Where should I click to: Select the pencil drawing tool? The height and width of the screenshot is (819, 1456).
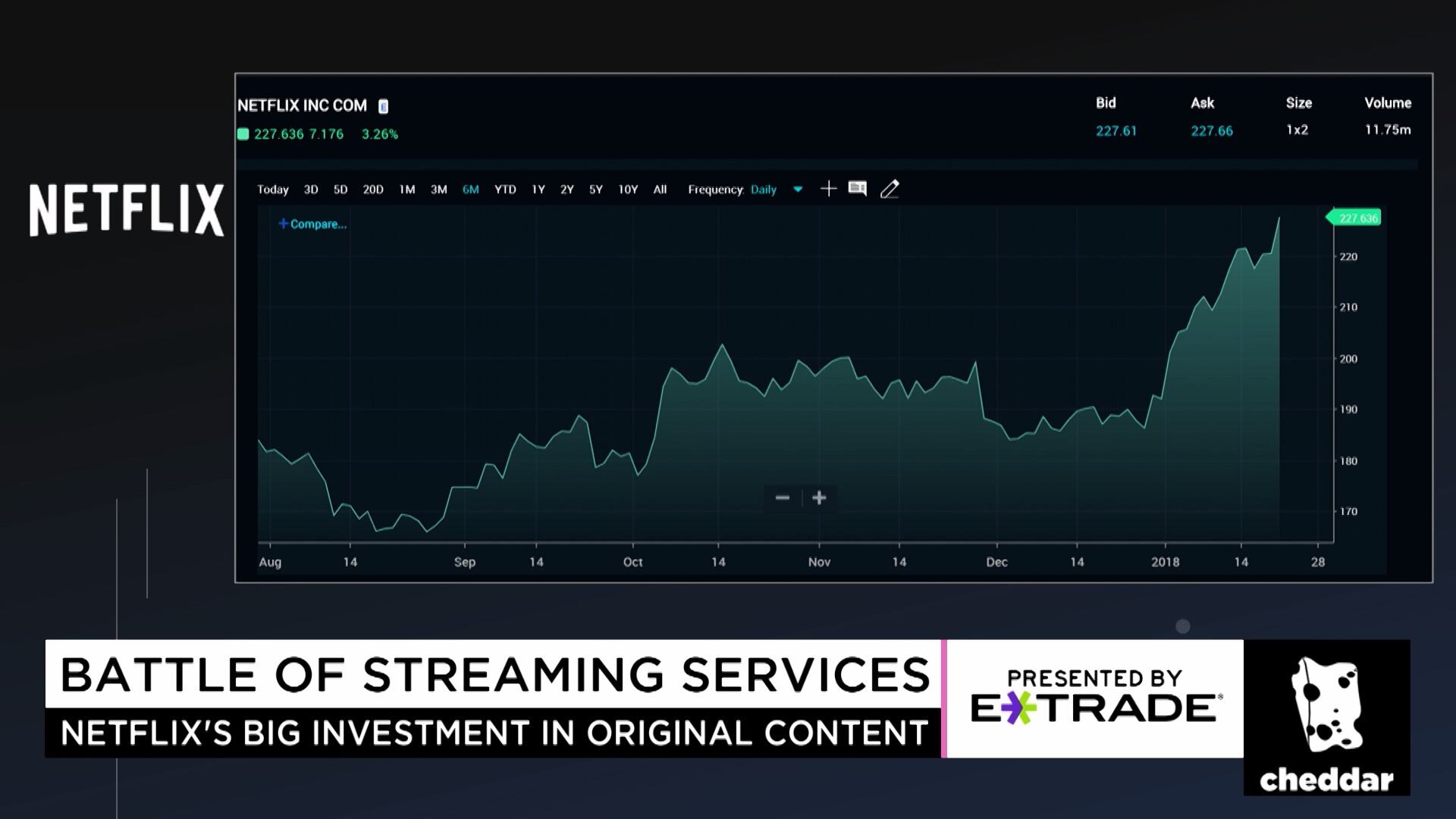point(890,189)
